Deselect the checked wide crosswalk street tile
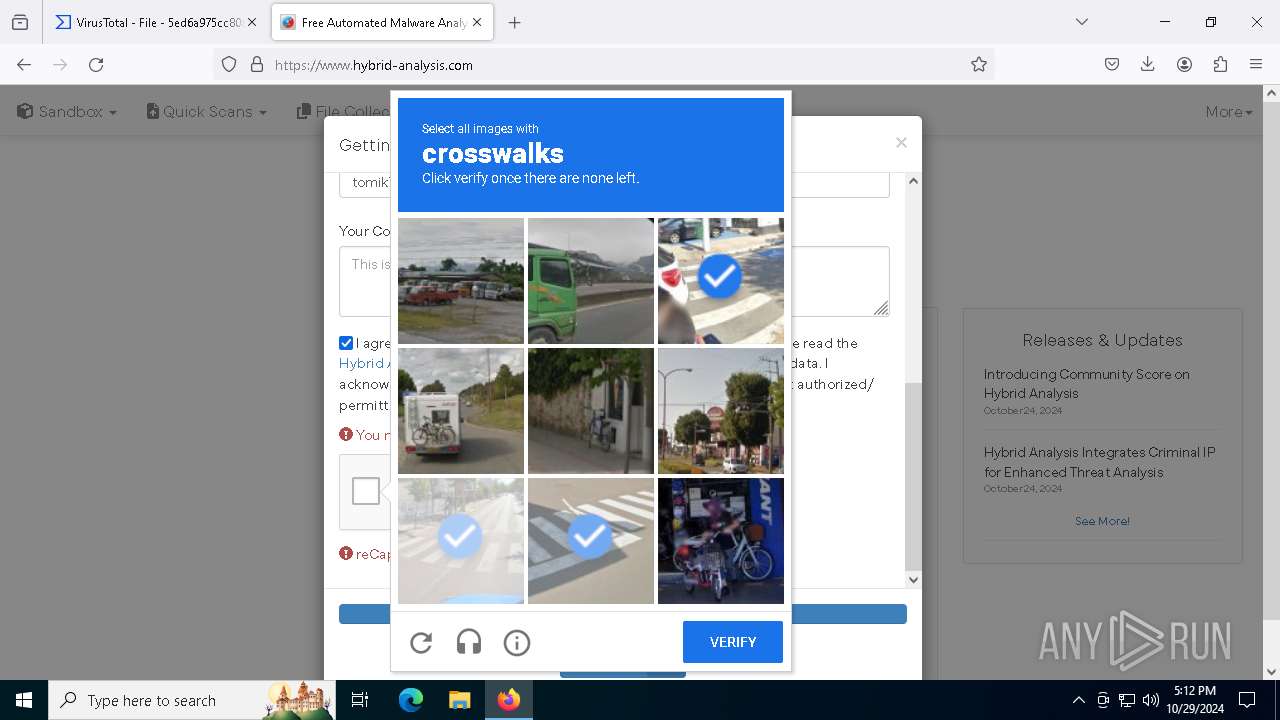Image resolution: width=1280 pixels, height=720 pixels. (x=461, y=541)
